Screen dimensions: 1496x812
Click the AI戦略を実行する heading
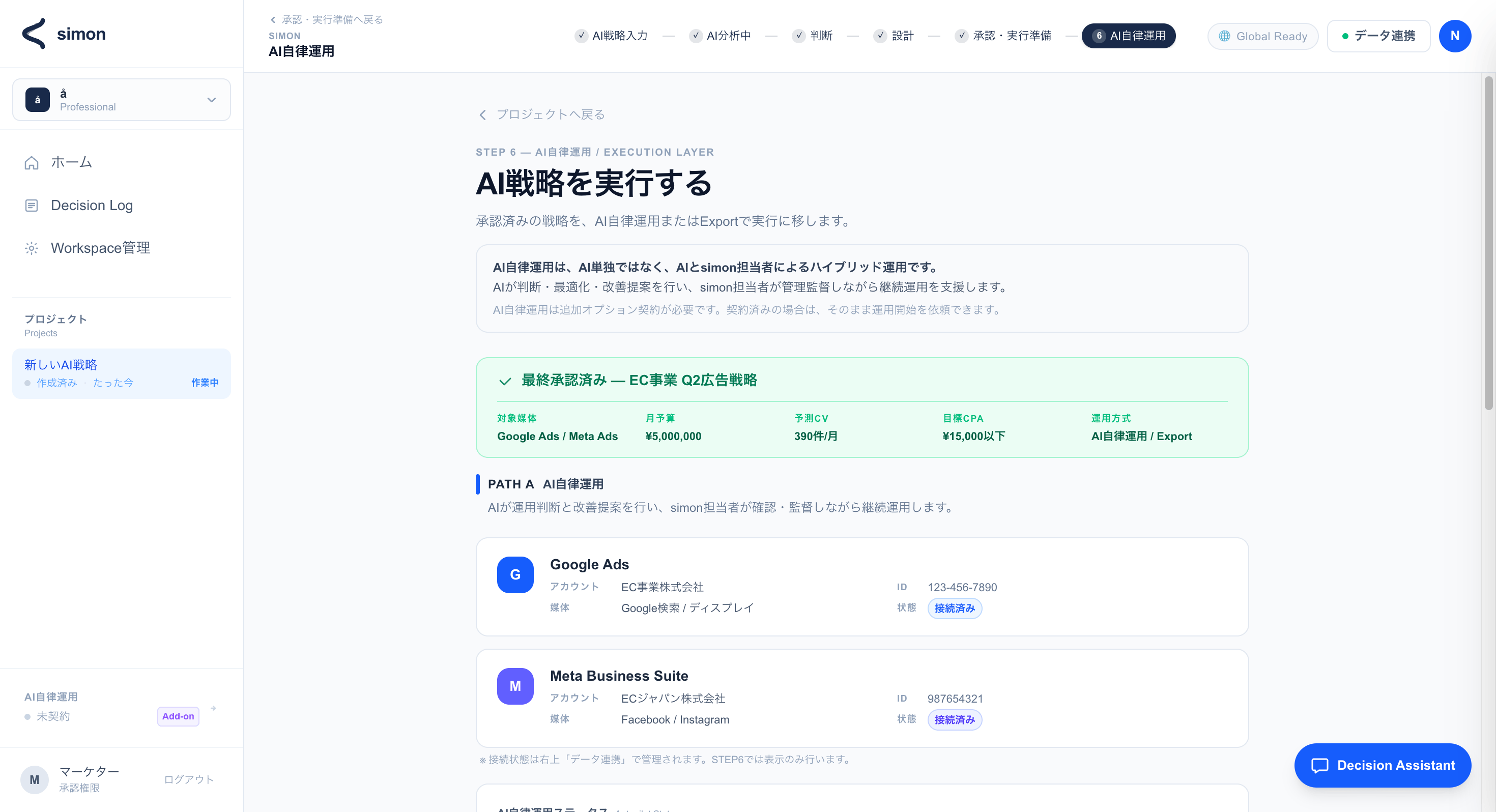[594, 184]
